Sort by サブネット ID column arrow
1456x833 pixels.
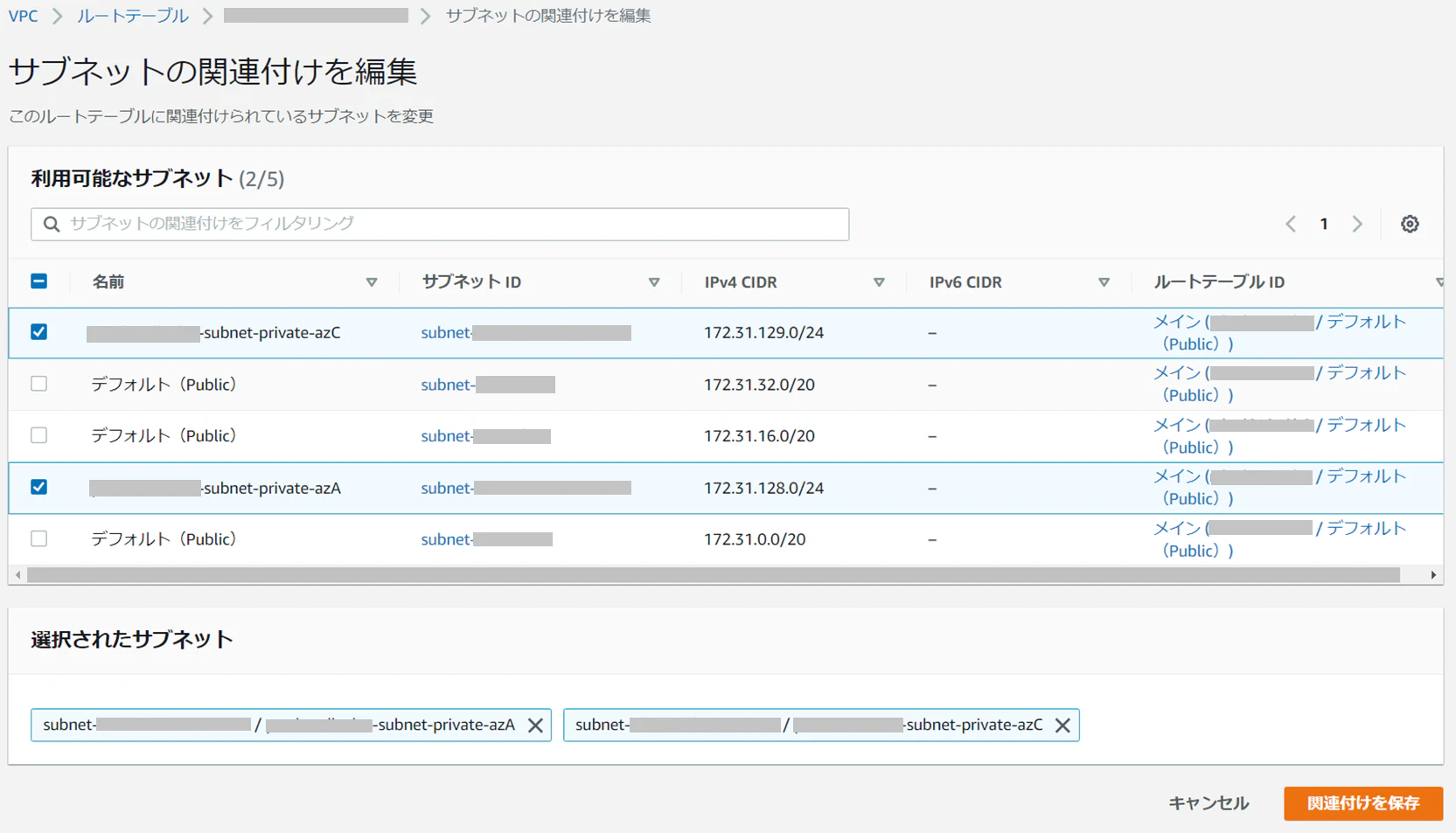tap(654, 282)
